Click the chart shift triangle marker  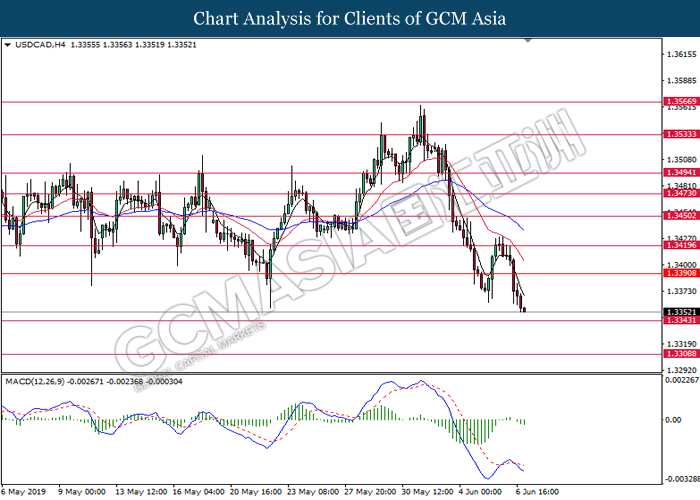(x=528, y=41)
